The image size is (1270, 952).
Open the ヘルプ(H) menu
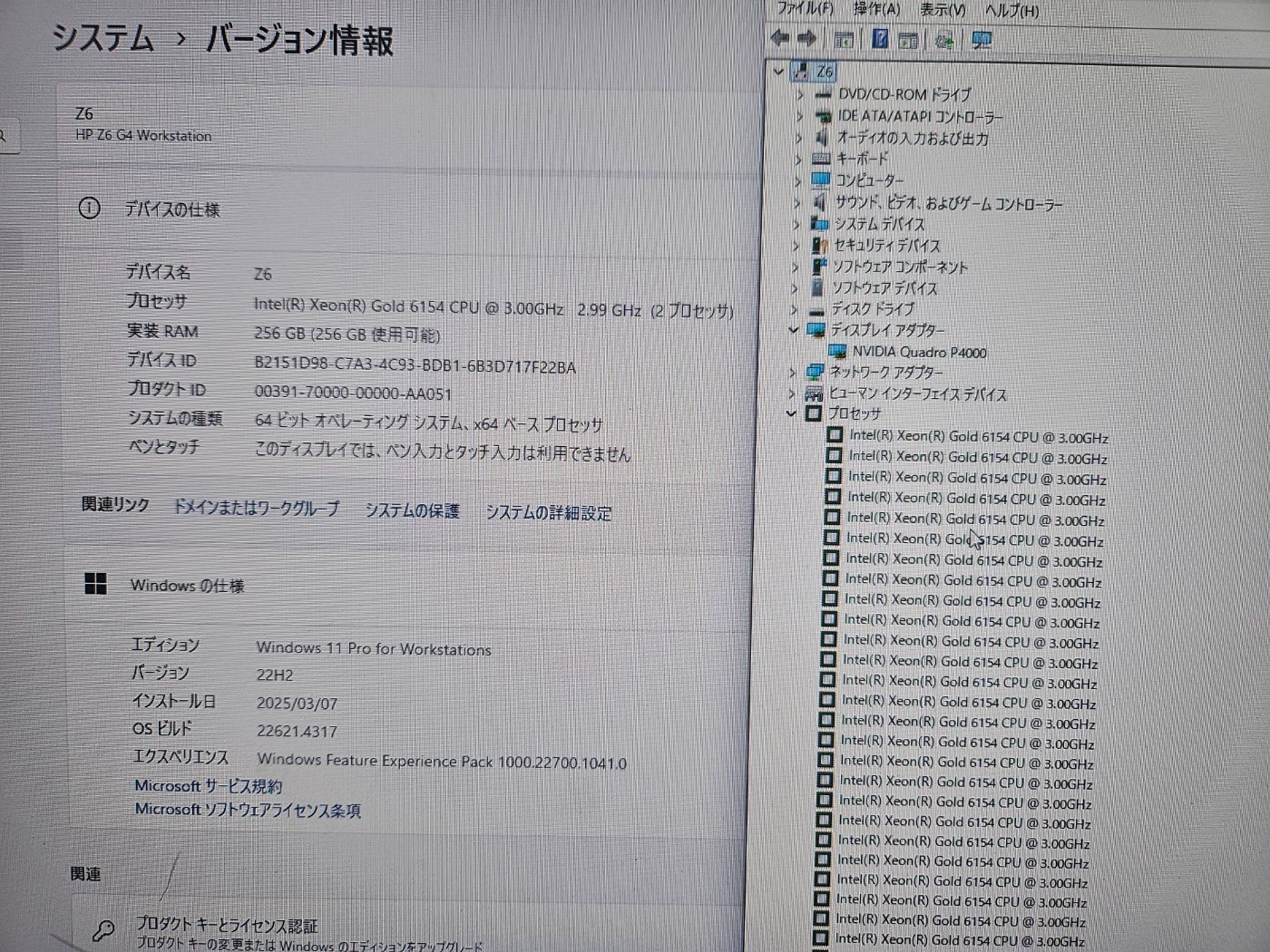(x=1011, y=10)
